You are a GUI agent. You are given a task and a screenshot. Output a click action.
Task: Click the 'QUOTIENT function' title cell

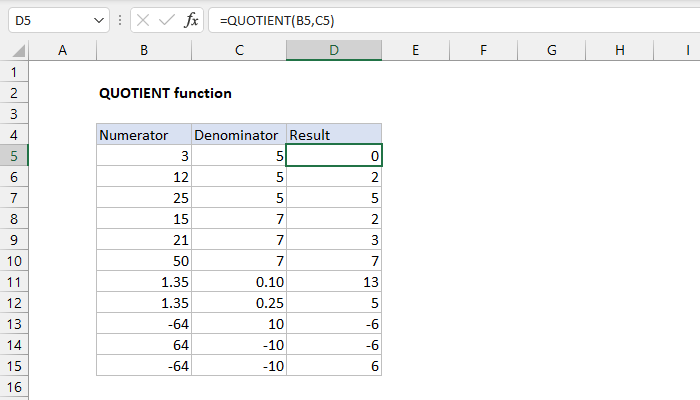(166, 93)
